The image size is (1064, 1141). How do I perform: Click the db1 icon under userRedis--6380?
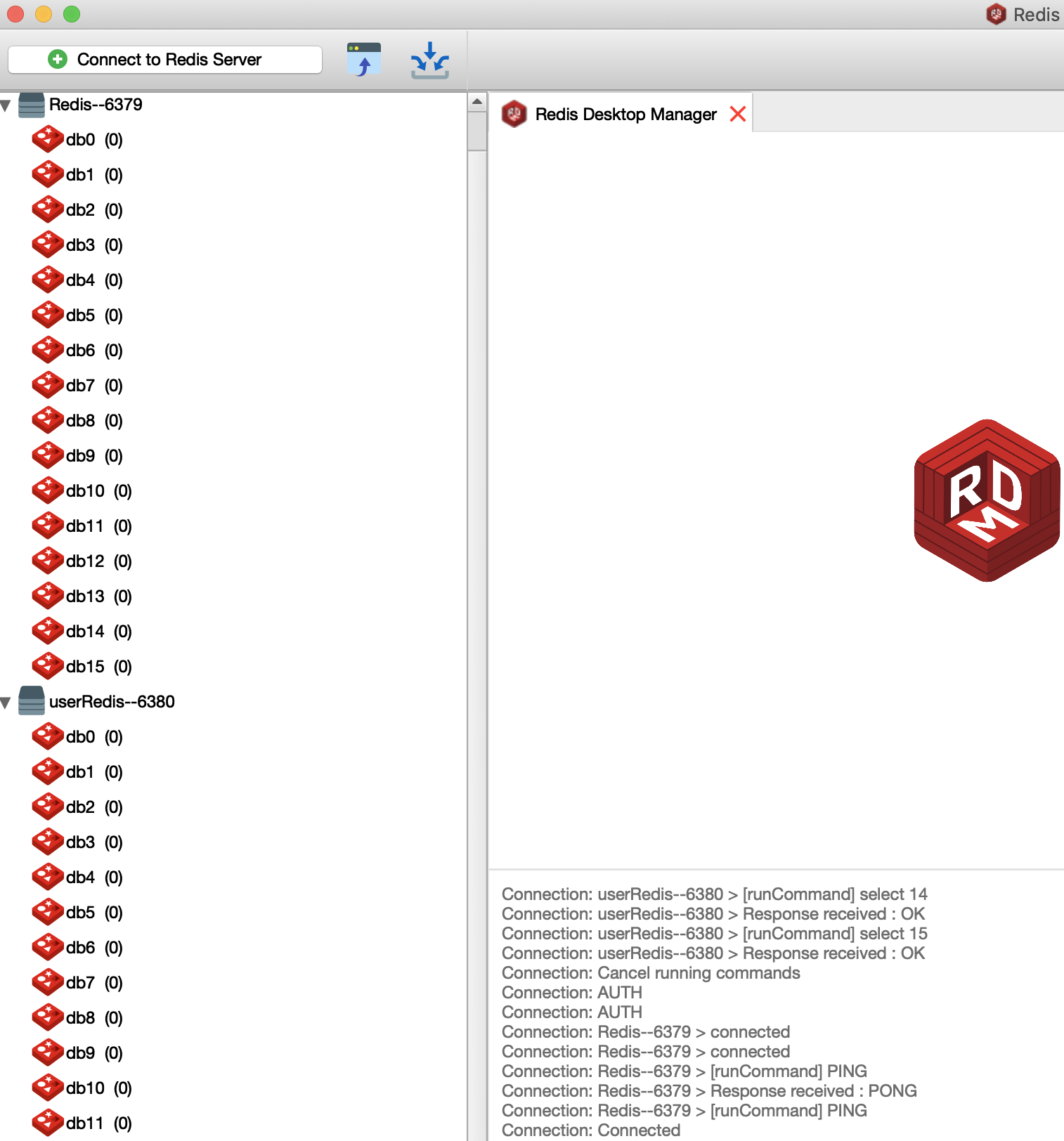click(48, 771)
